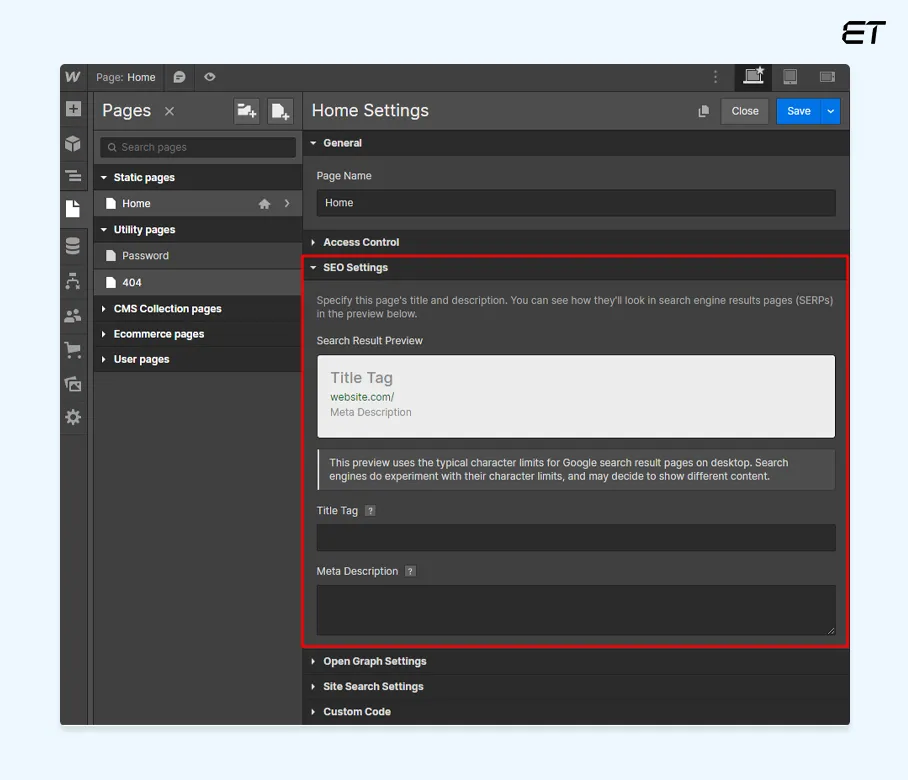Expand User pages group
This screenshot has width=908, height=780.
tap(198, 359)
